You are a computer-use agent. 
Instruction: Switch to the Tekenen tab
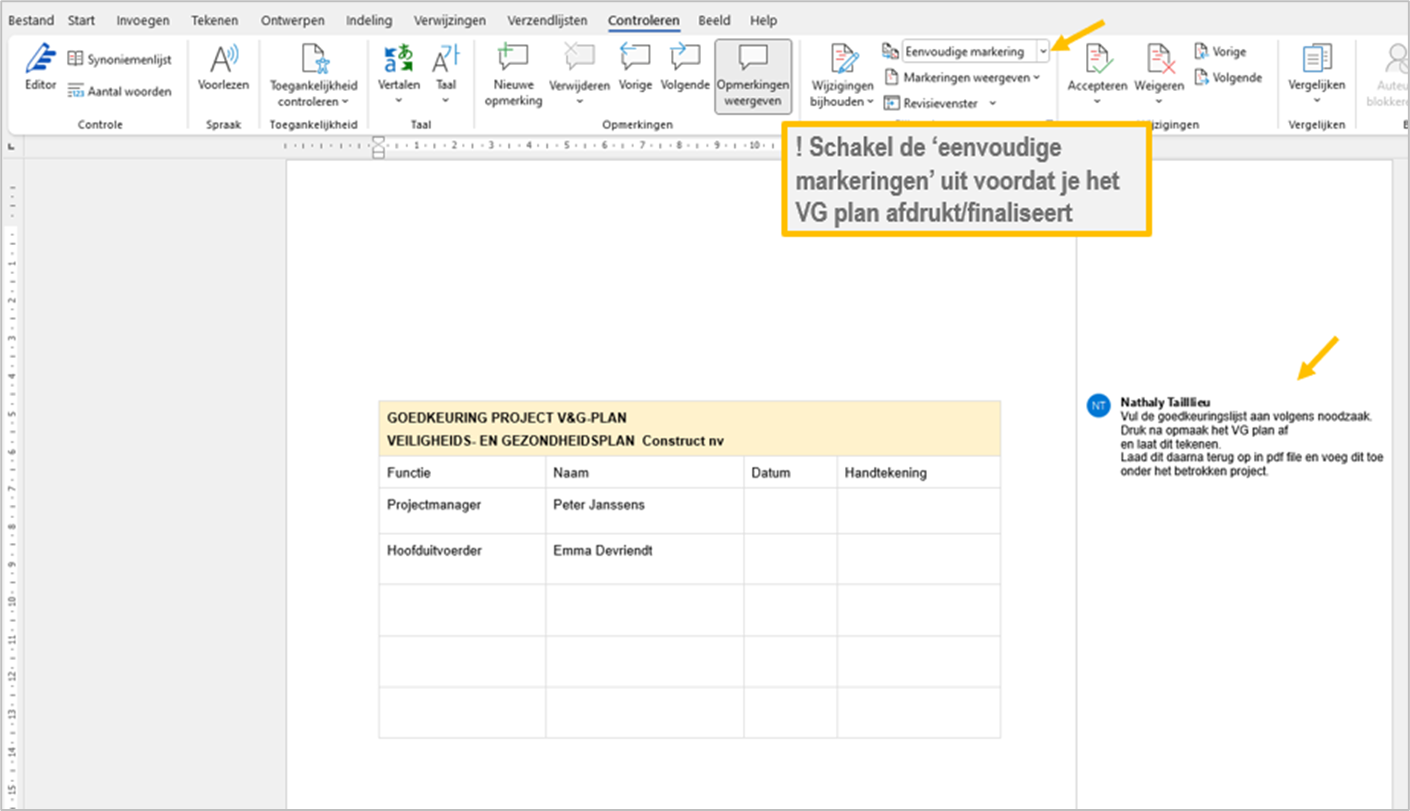pos(215,20)
